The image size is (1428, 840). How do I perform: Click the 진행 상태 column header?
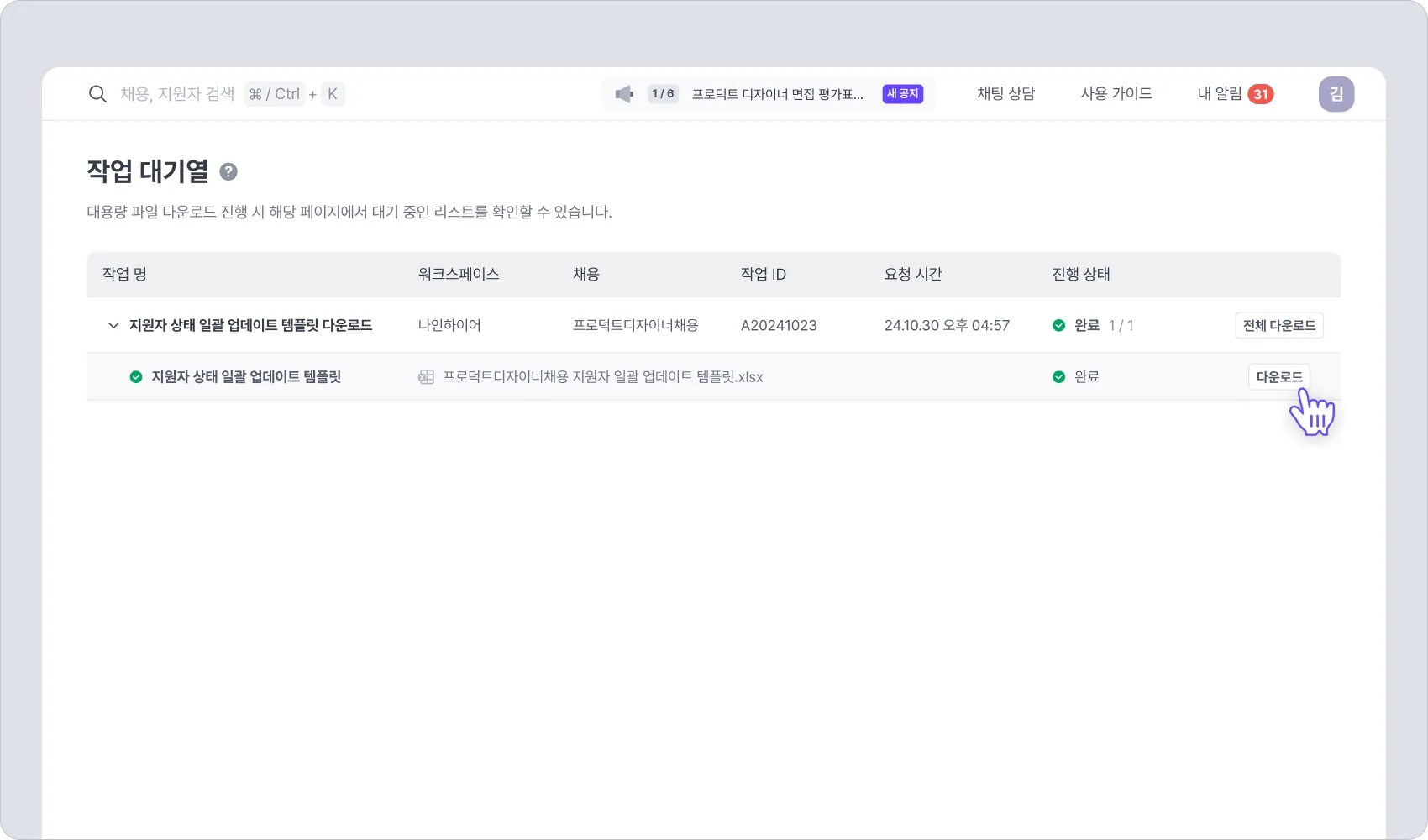tap(1081, 275)
